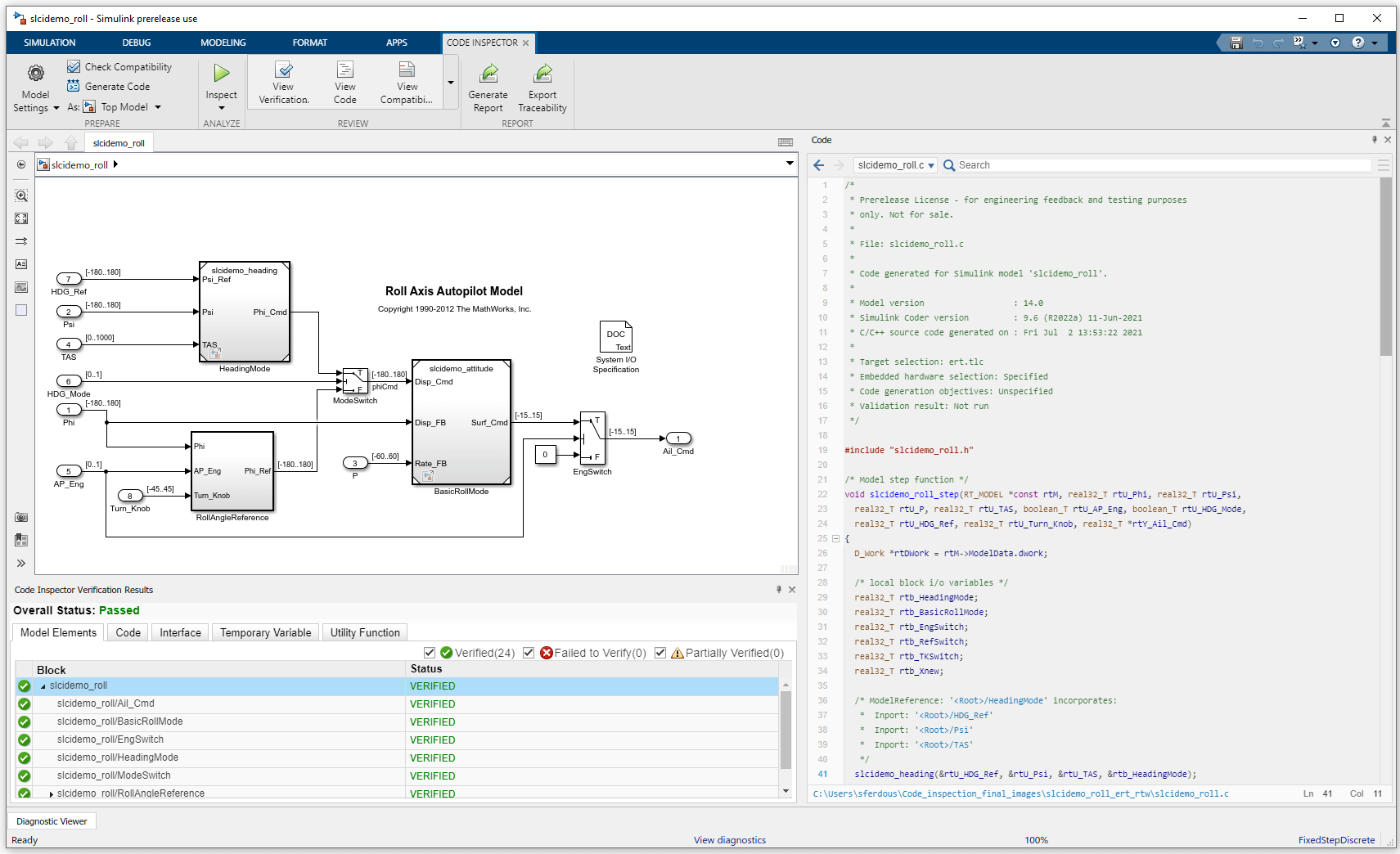Click the Generate Report icon

(488, 74)
